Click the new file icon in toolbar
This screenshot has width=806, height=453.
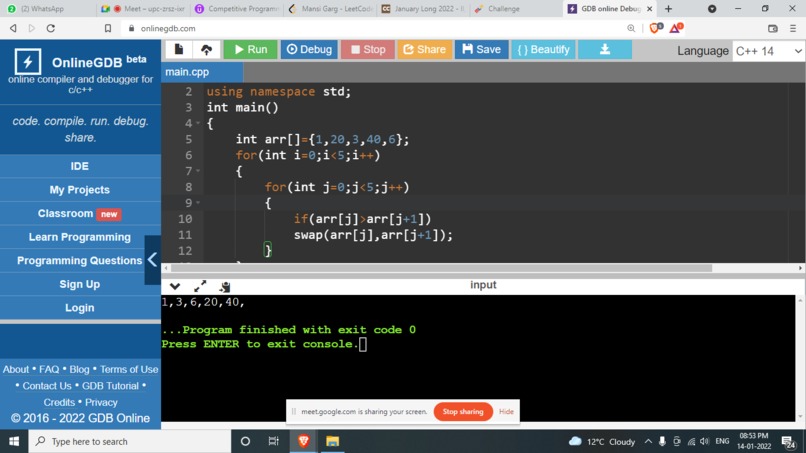[x=179, y=49]
